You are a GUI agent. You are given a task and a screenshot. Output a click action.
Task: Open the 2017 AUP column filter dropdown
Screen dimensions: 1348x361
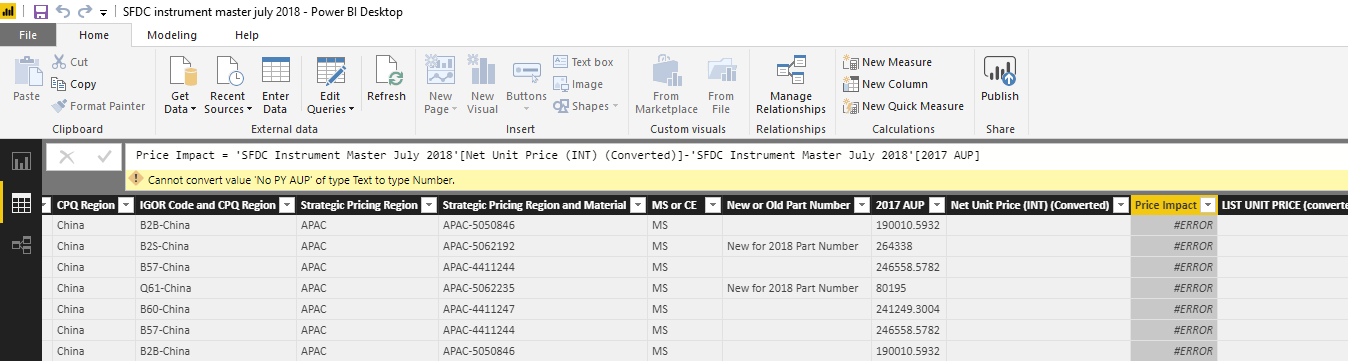(936, 205)
